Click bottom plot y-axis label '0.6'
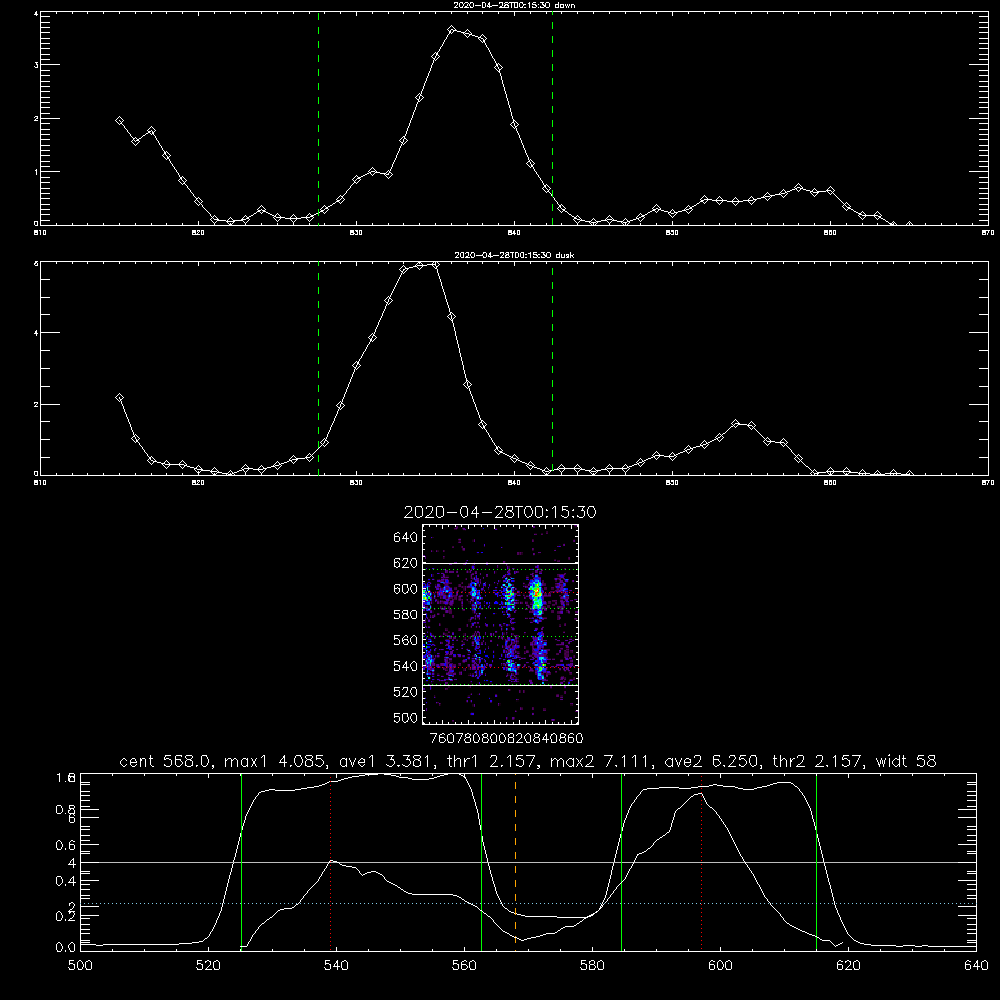1000x1000 pixels. (66, 845)
